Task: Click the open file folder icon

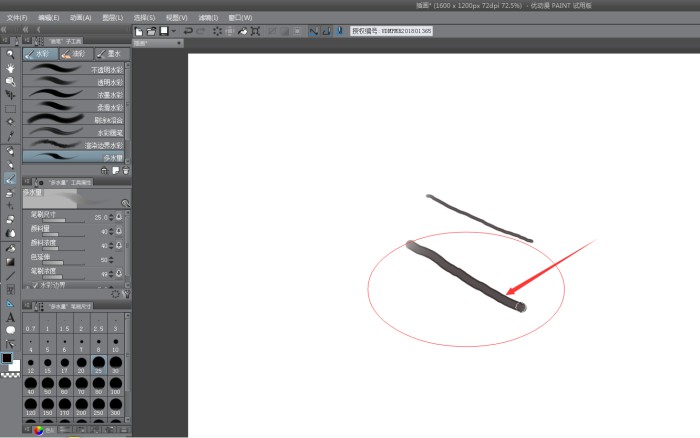Action: point(150,32)
